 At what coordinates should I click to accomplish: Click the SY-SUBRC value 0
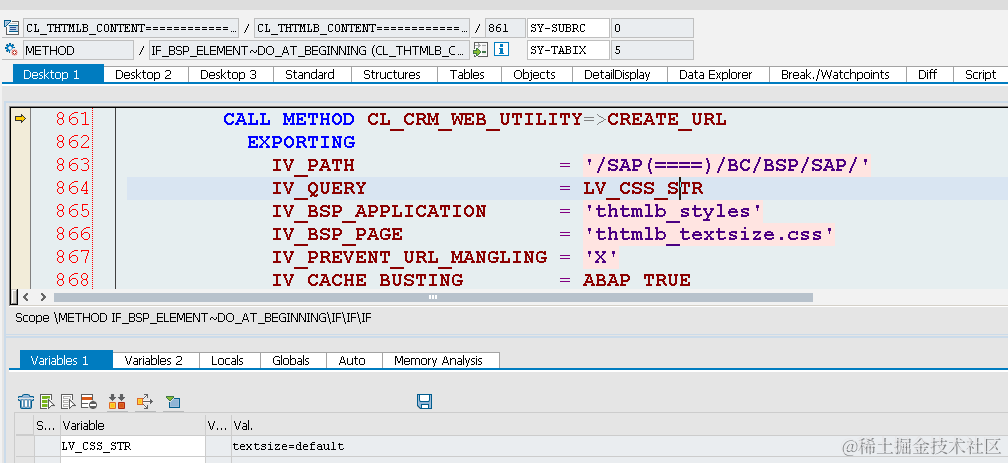(x=652, y=28)
